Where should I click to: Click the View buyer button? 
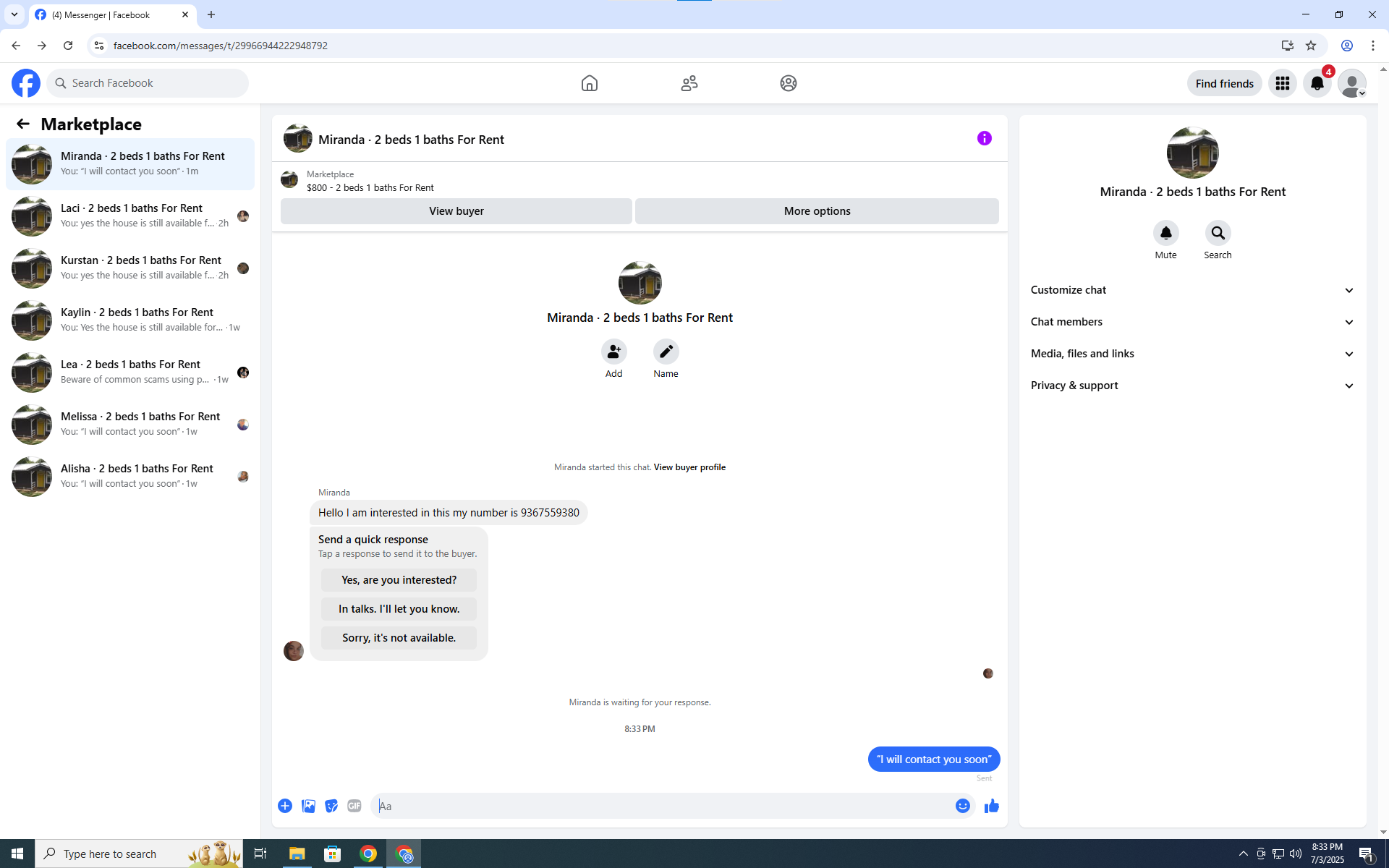[x=456, y=211]
